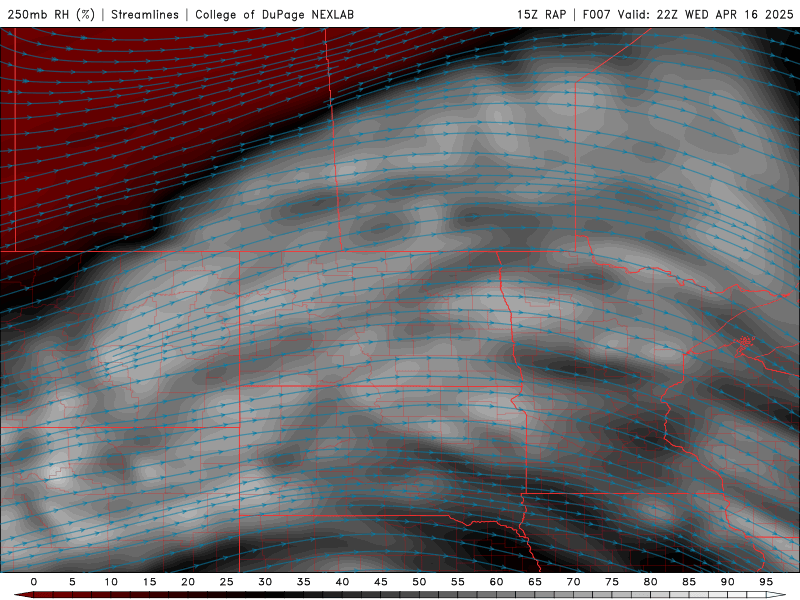Screen dimensions: 800x600
Task: Click the colorbar label 35
Action: (304, 582)
